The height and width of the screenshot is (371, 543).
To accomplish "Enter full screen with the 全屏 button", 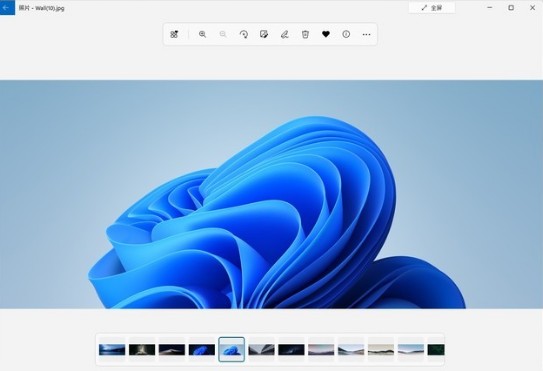I will pos(432,8).
